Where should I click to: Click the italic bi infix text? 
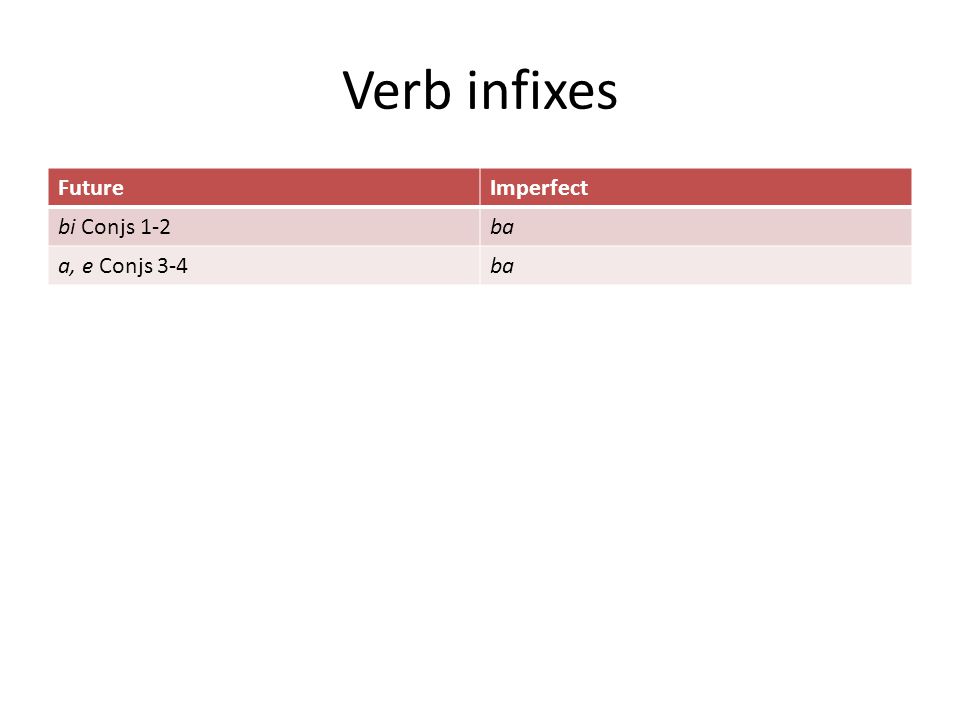[x=67, y=227]
